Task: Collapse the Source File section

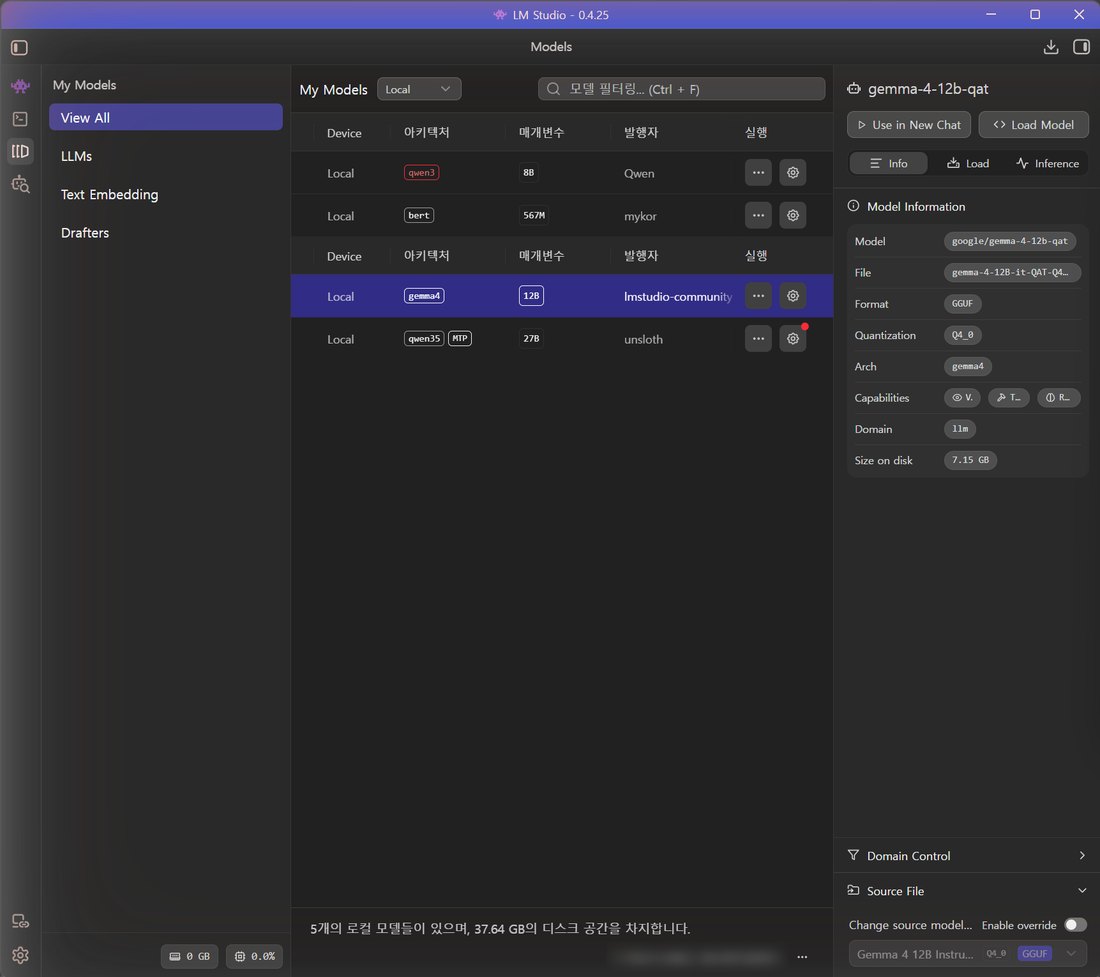Action: (x=967, y=891)
